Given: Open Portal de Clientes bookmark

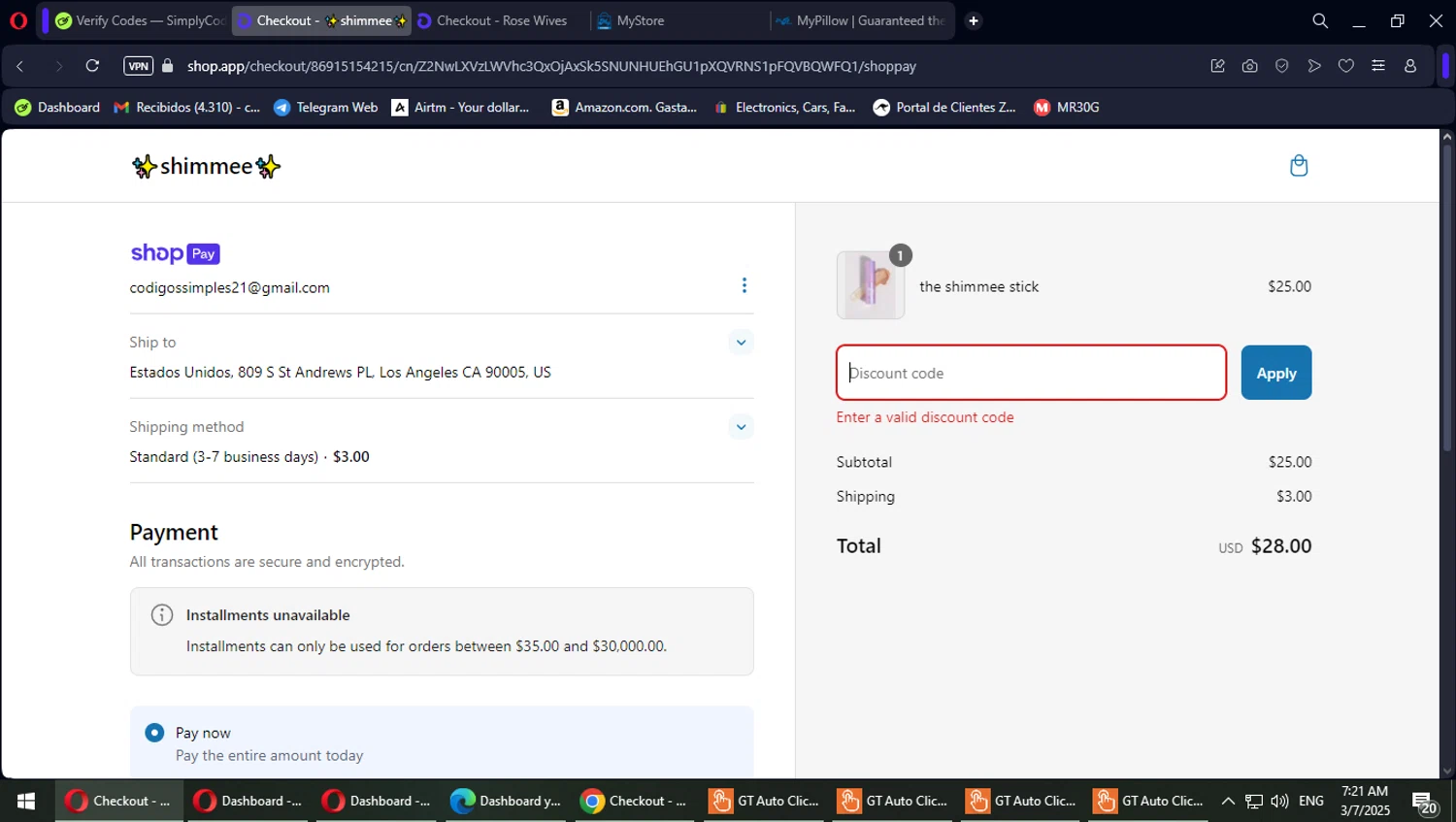Looking at the screenshot, I should point(944,108).
